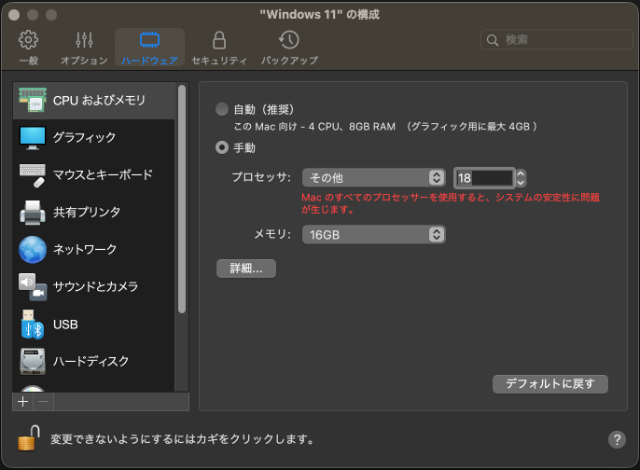Choose the 自動（推奨）radio option

[x=222, y=109]
